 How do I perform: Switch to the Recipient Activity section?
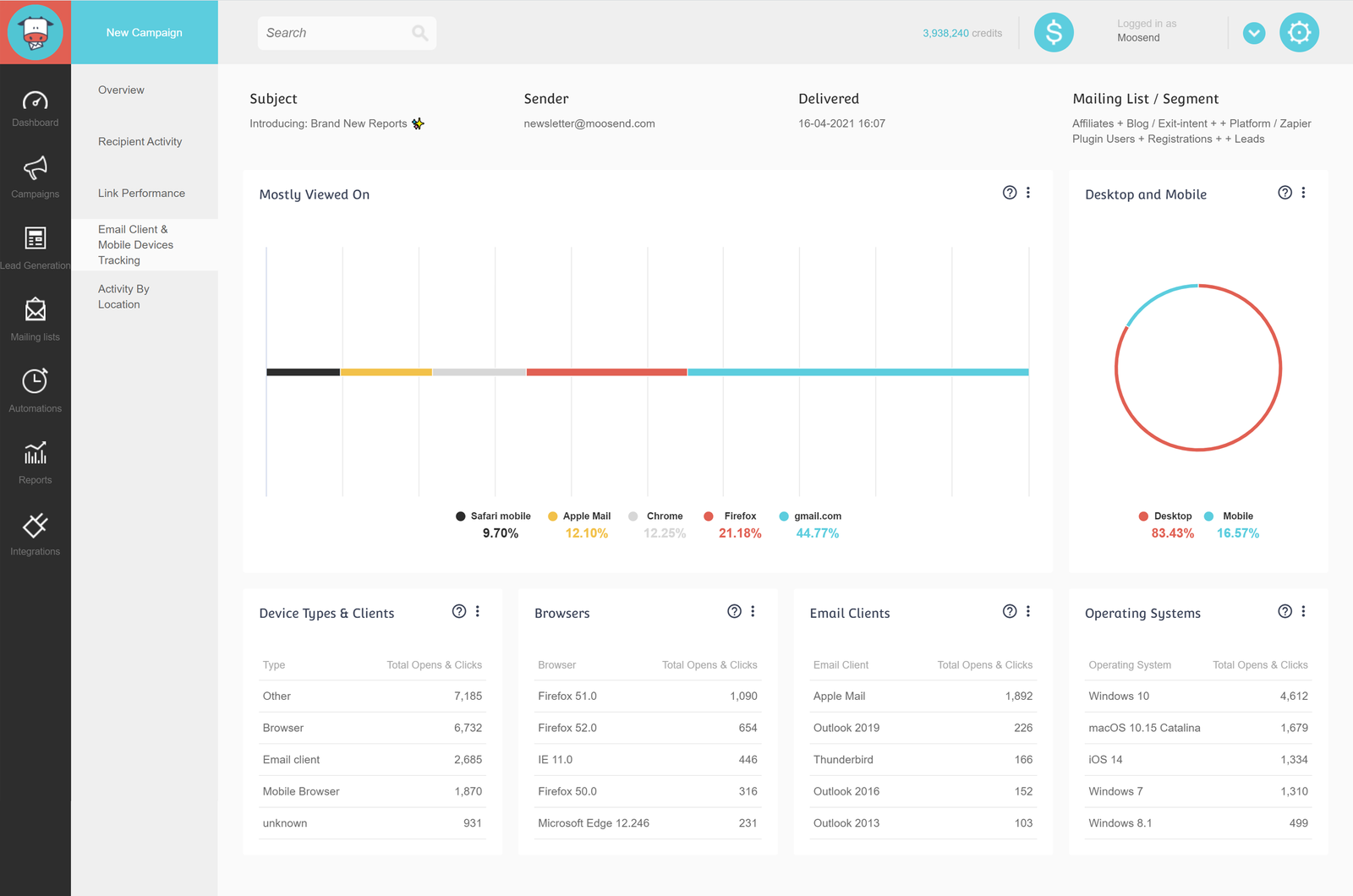140,142
